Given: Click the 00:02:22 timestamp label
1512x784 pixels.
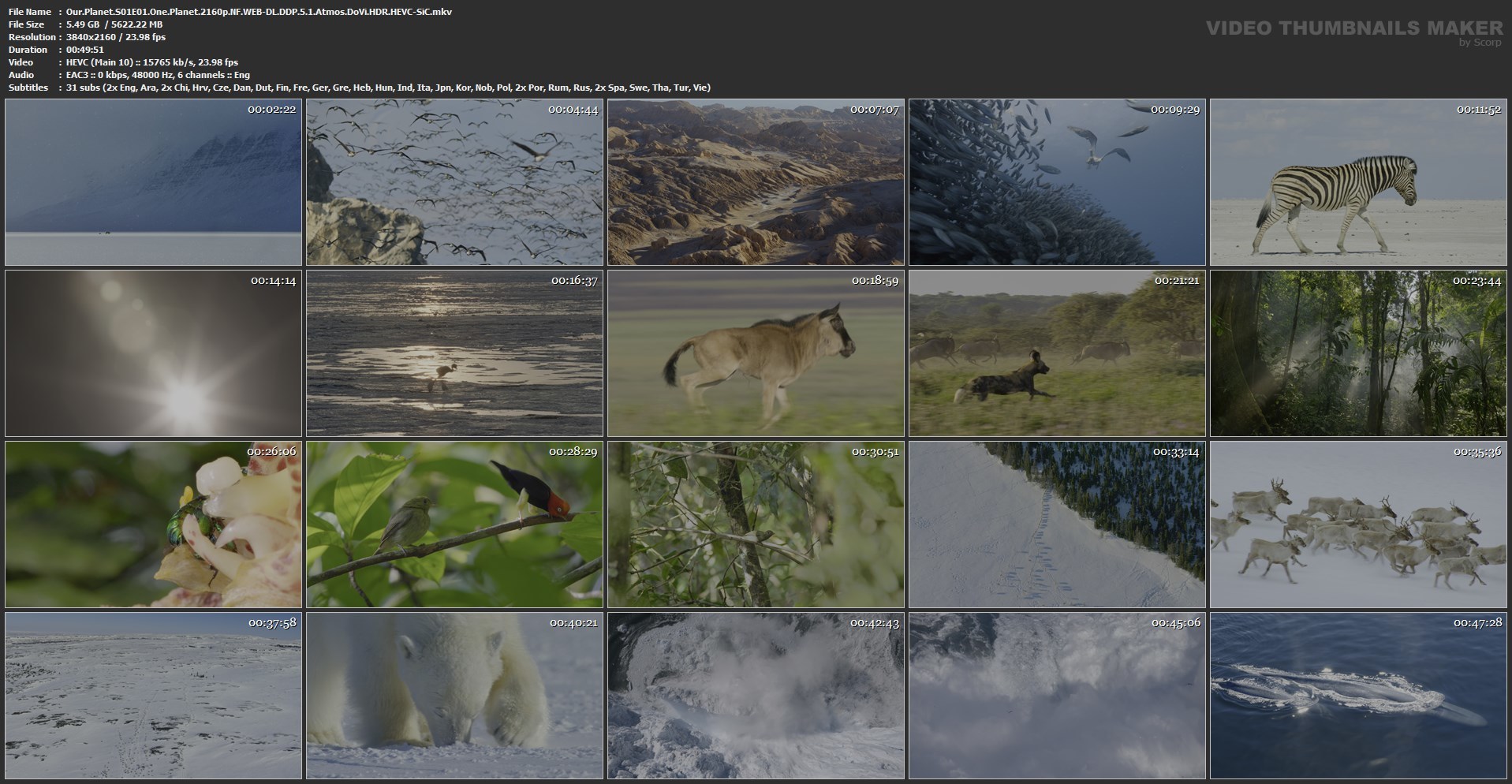Looking at the screenshot, I should (x=271, y=110).
